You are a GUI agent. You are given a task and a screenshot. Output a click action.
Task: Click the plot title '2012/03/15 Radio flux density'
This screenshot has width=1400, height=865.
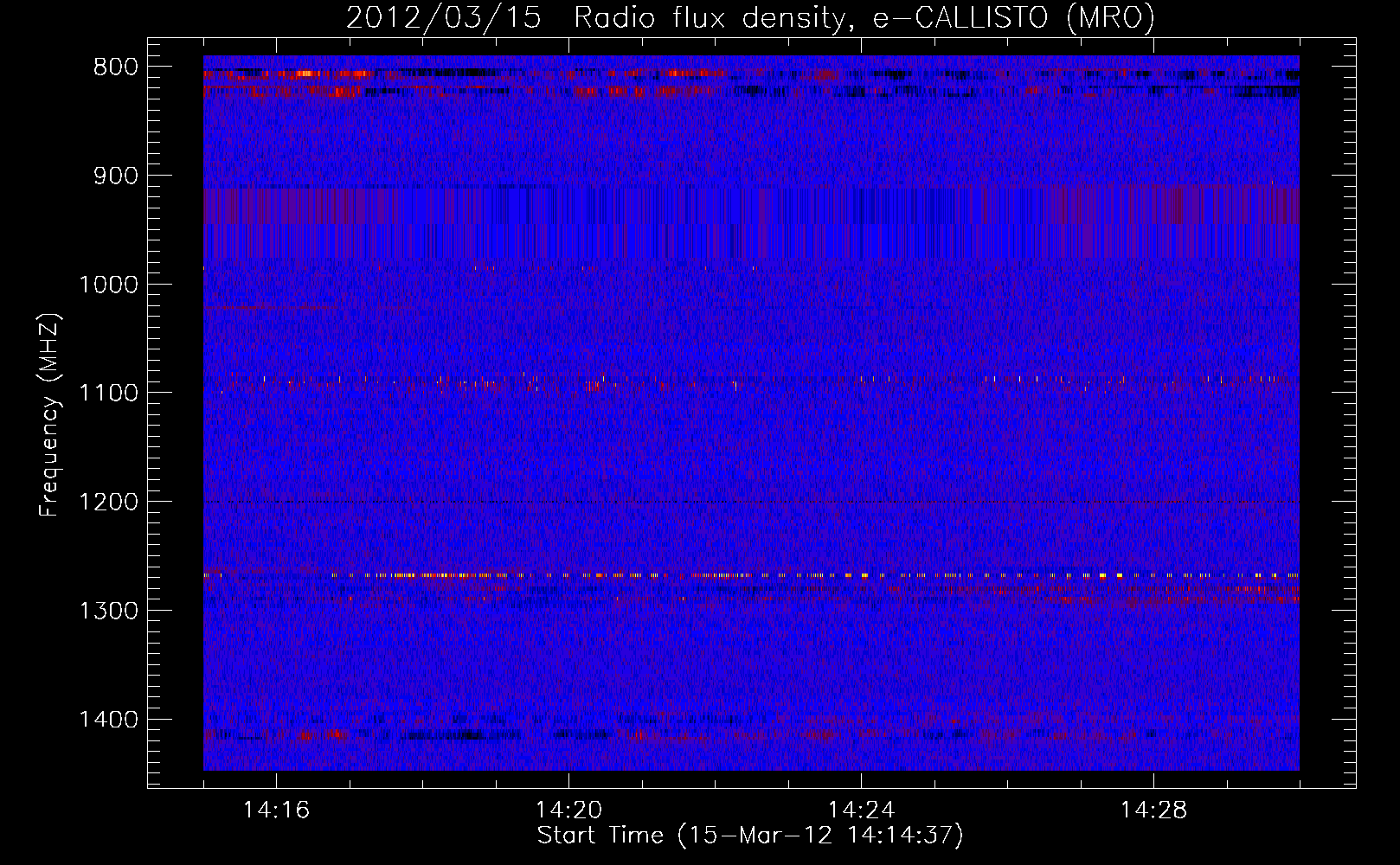(750, 18)
